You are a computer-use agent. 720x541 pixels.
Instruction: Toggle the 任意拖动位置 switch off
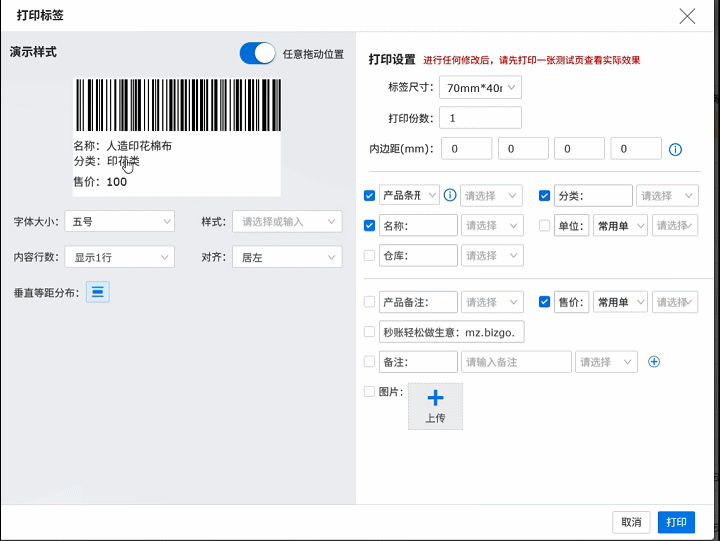[257, 54]
